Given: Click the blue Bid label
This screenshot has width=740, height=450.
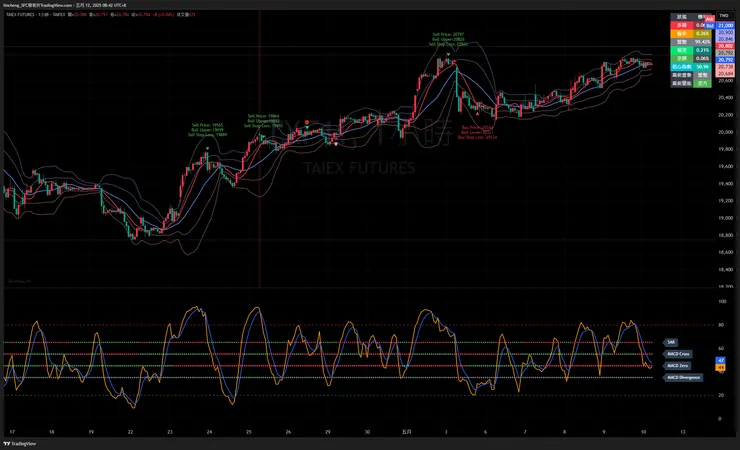Looking at the screenshot, I should [x=710, y=25].
